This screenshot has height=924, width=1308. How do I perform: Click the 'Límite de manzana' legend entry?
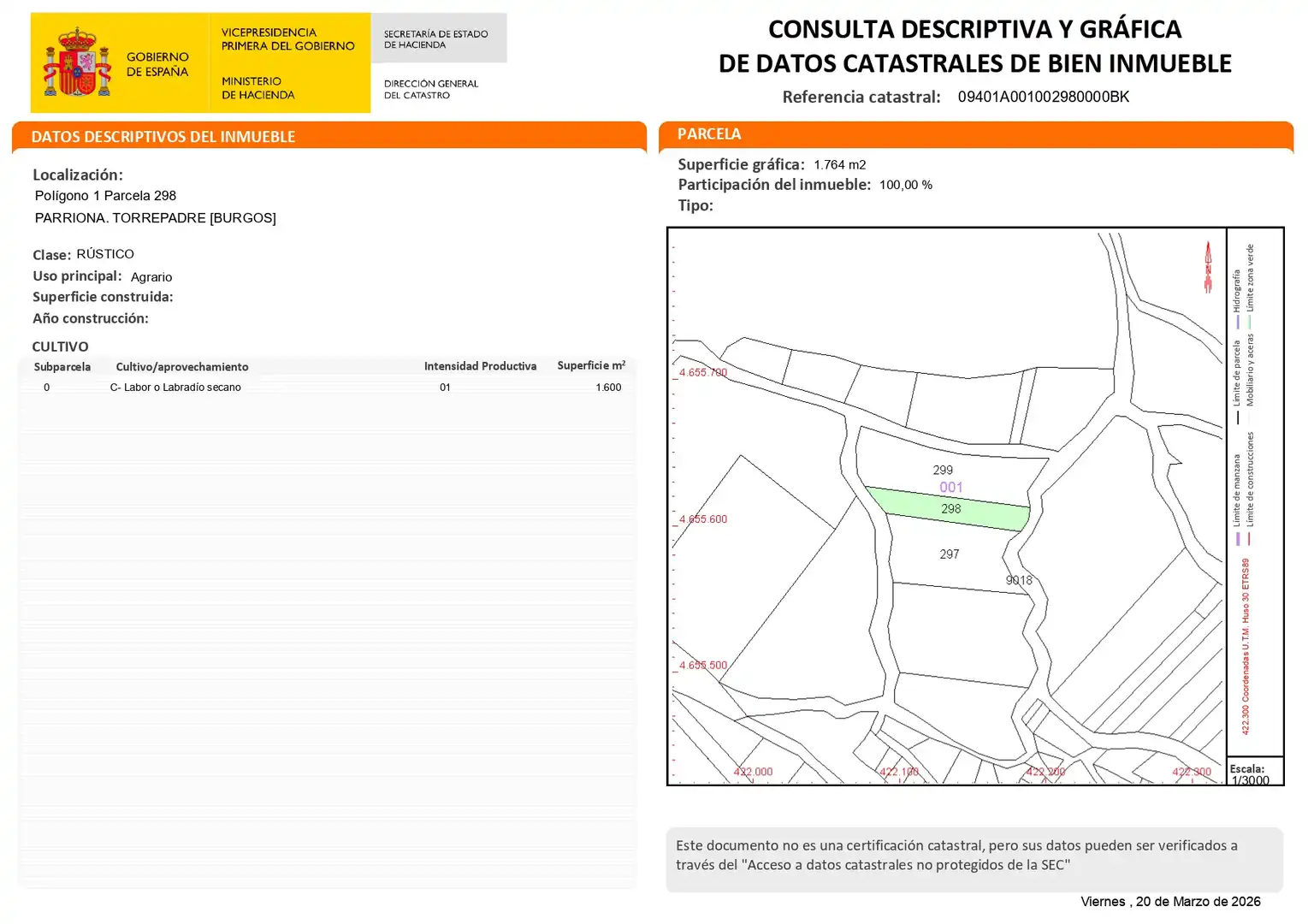(1237, 500)
